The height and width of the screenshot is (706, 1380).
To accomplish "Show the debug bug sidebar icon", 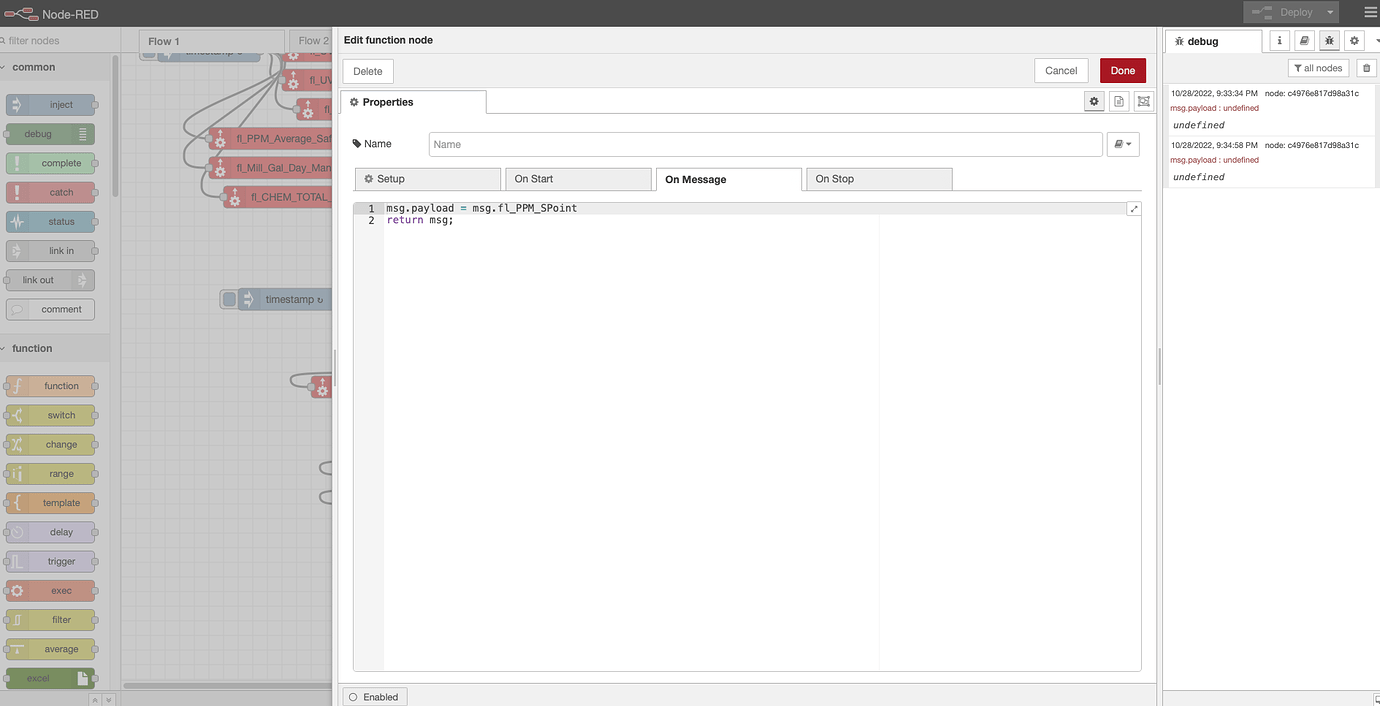I will click(x=1329, y=41).
